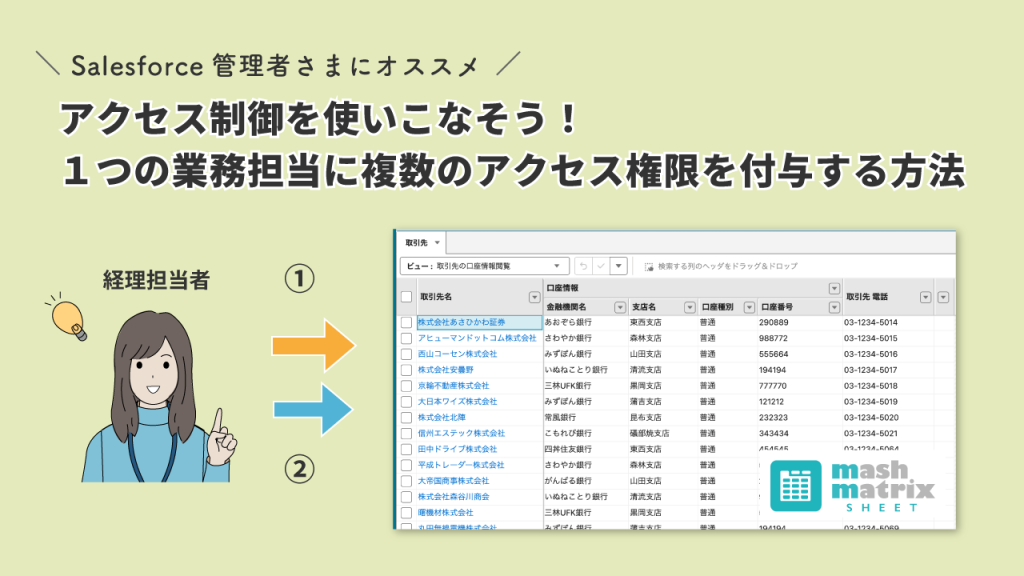The height and width of the screenshot is (576, 1024).
Task: Open the 株式会社あさひかわ証券 account link
Action: (462, 322)
